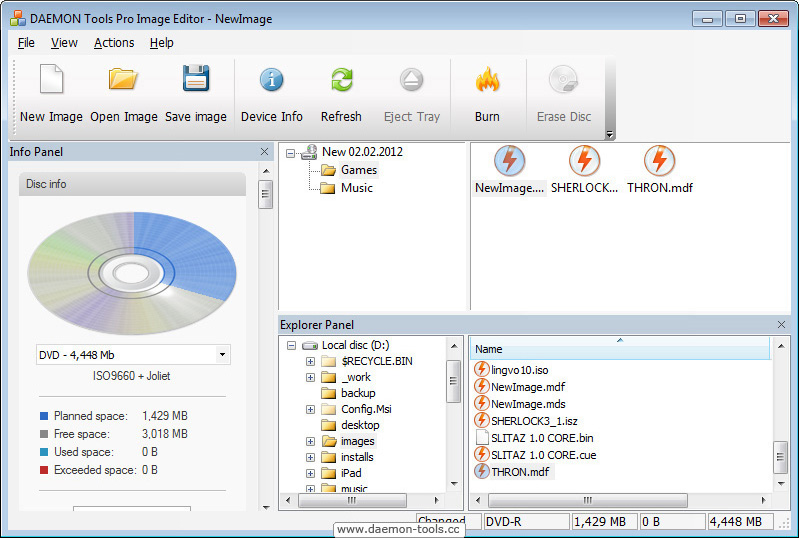Expand the $RECYCLE.BIN folder

point(310,361)
